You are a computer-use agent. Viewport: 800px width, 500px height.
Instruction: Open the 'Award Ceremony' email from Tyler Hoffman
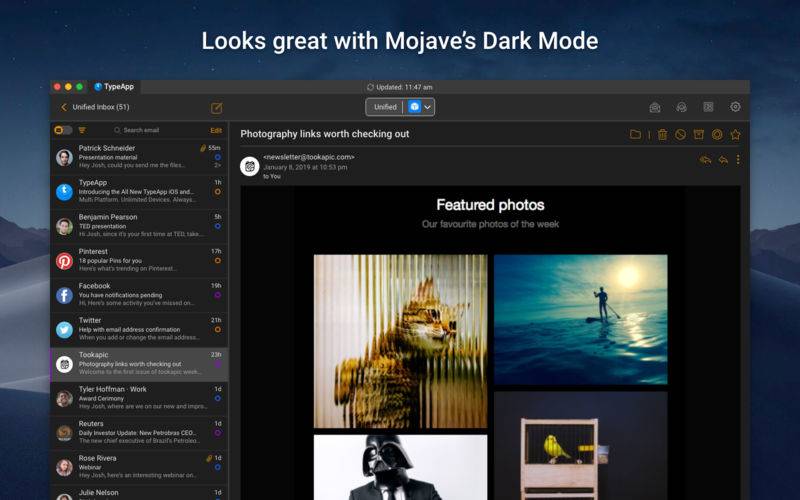click(139, 399)
